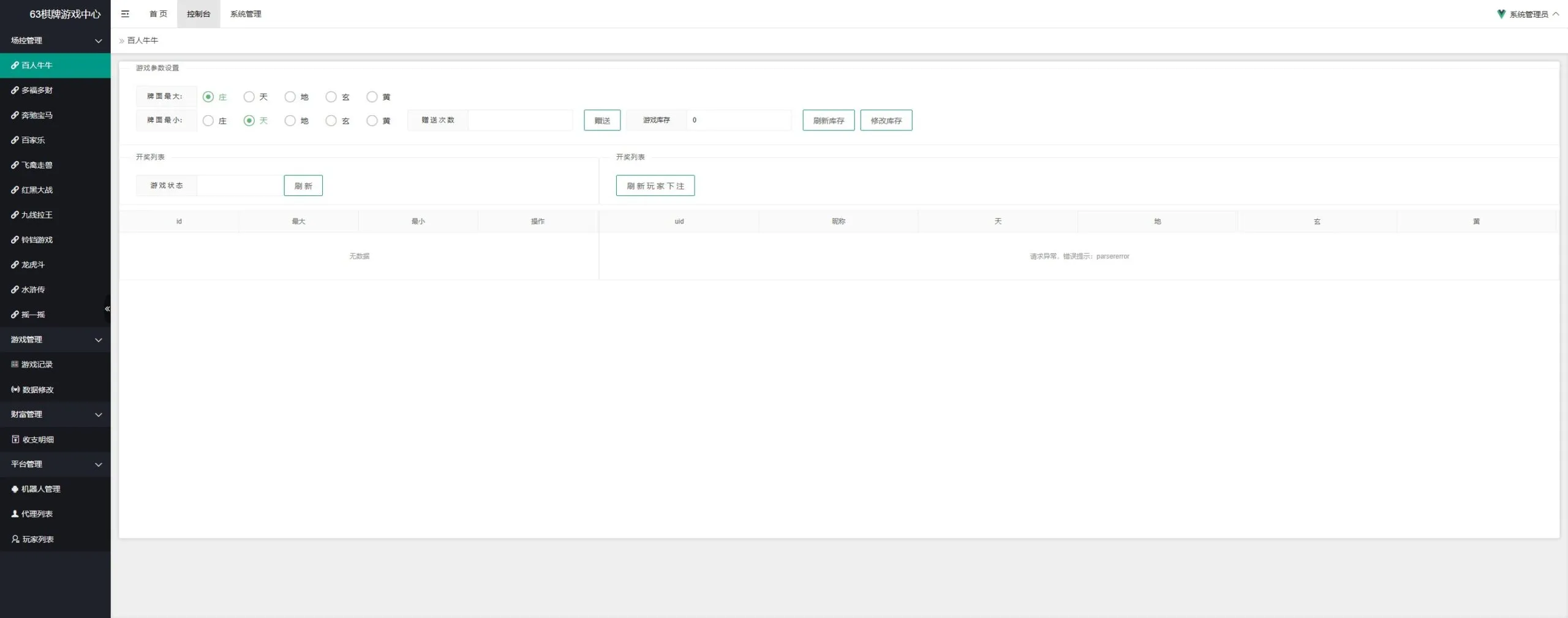Click the 修改库存 button
Viewport: 1568px width, 618px height.
click(886, 121)
